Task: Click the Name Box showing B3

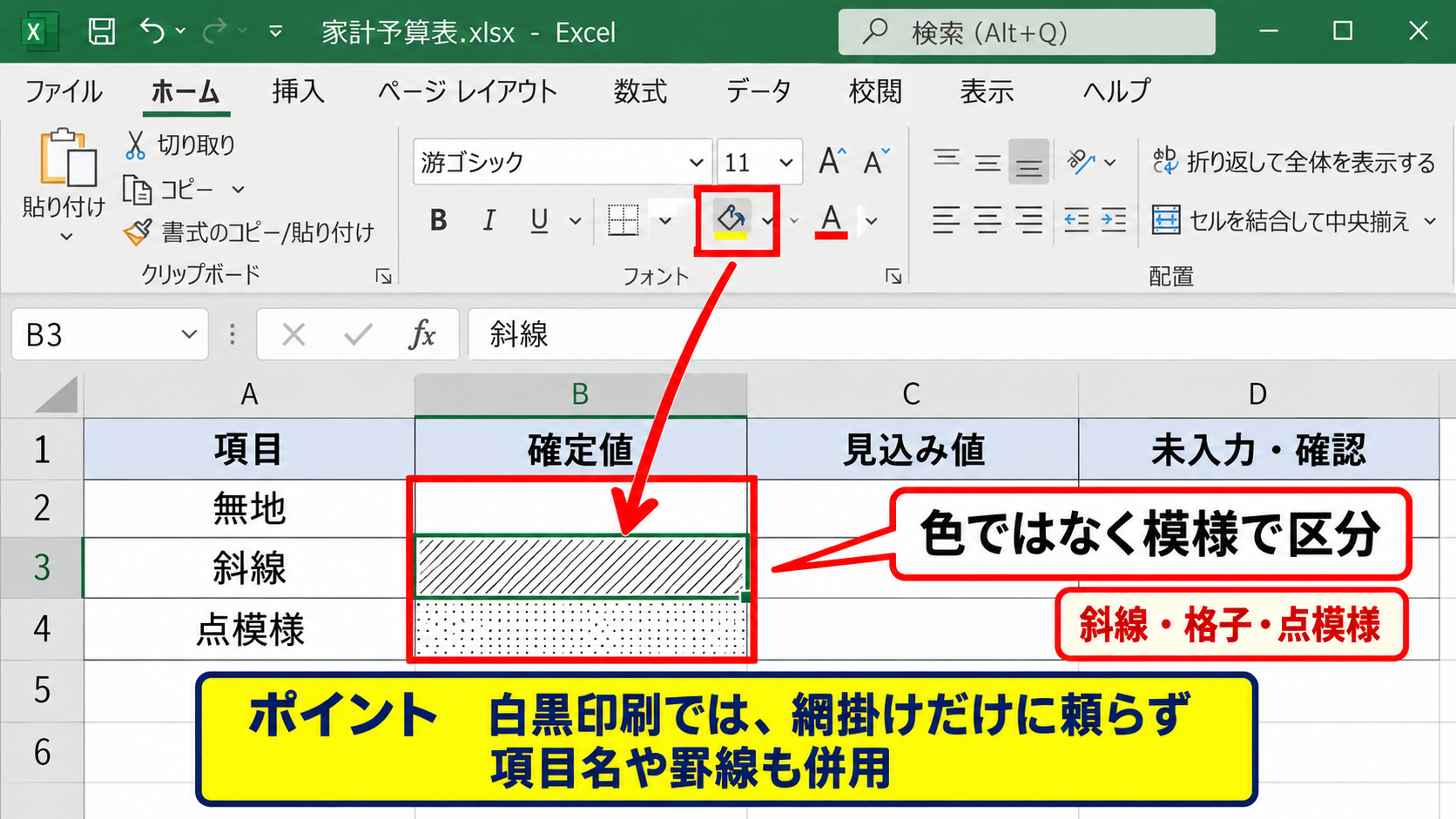Action: pos(110,334)
